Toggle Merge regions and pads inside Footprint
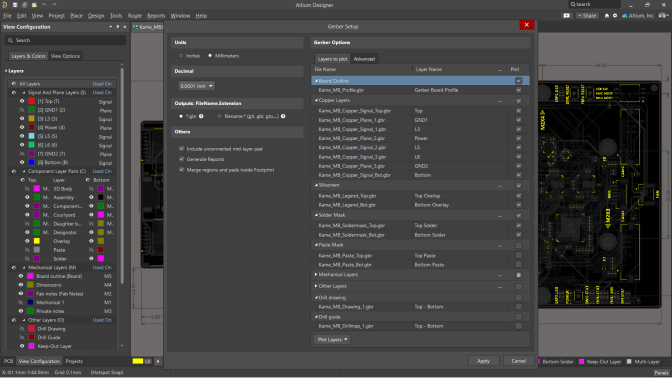The width and height of the screenshot is (672, 378). (182, 170)
